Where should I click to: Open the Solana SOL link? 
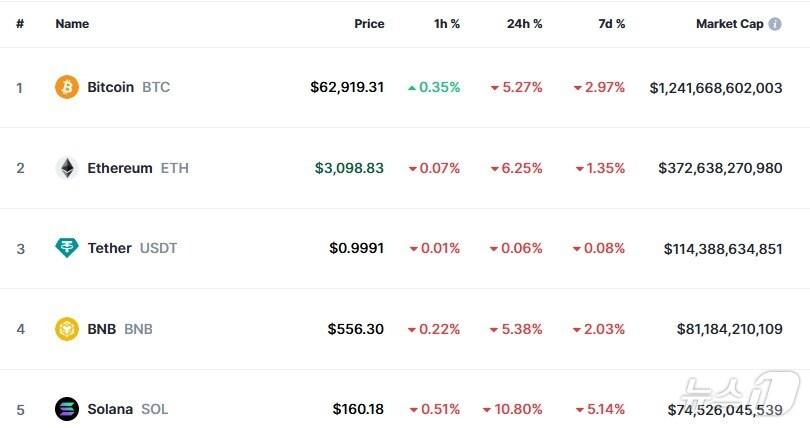[x=127, y=409]
